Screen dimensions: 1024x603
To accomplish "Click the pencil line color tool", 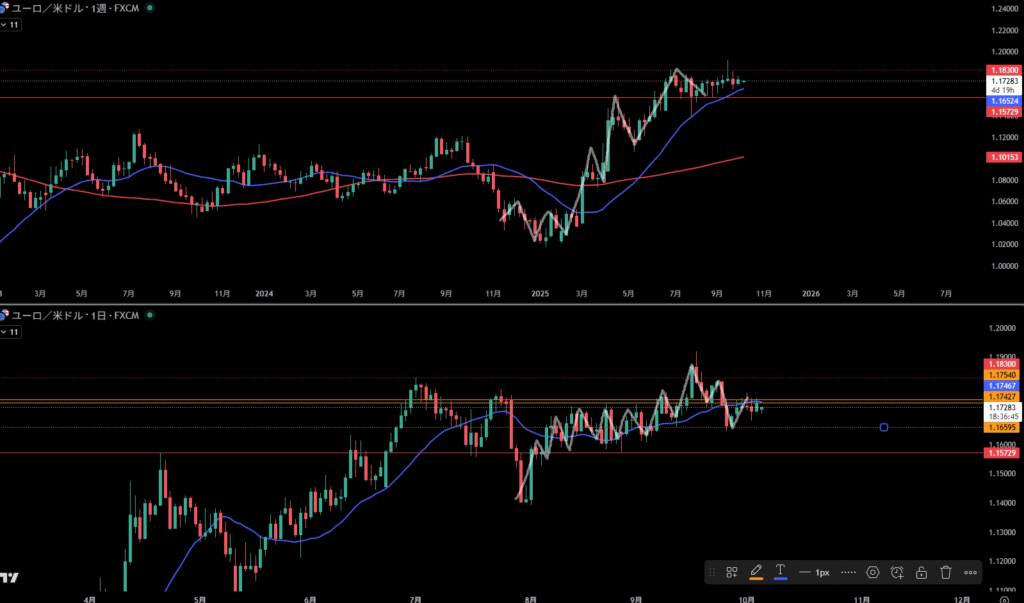I will pyautogui.click(x=756, y=571).
